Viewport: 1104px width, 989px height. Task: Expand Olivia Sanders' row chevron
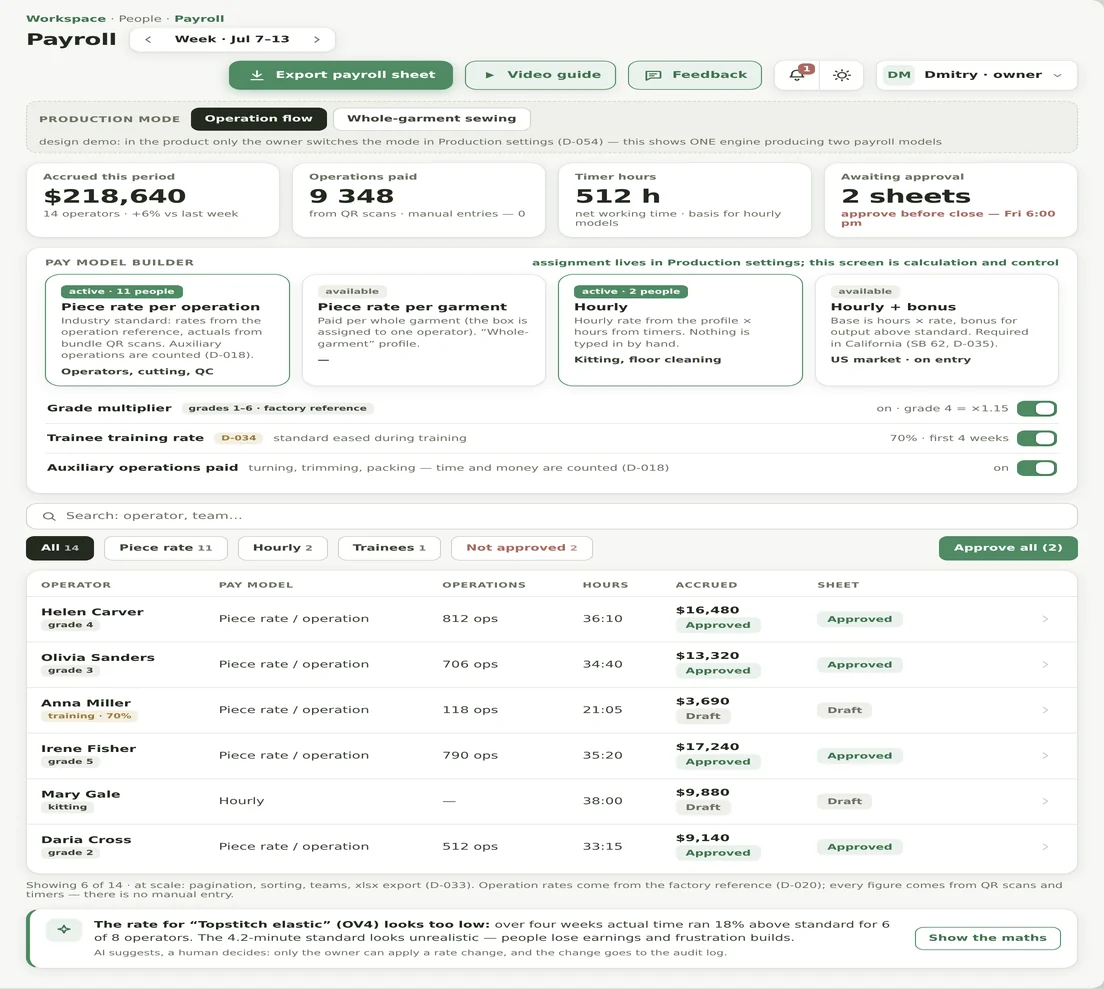(x=1045, y=664)
